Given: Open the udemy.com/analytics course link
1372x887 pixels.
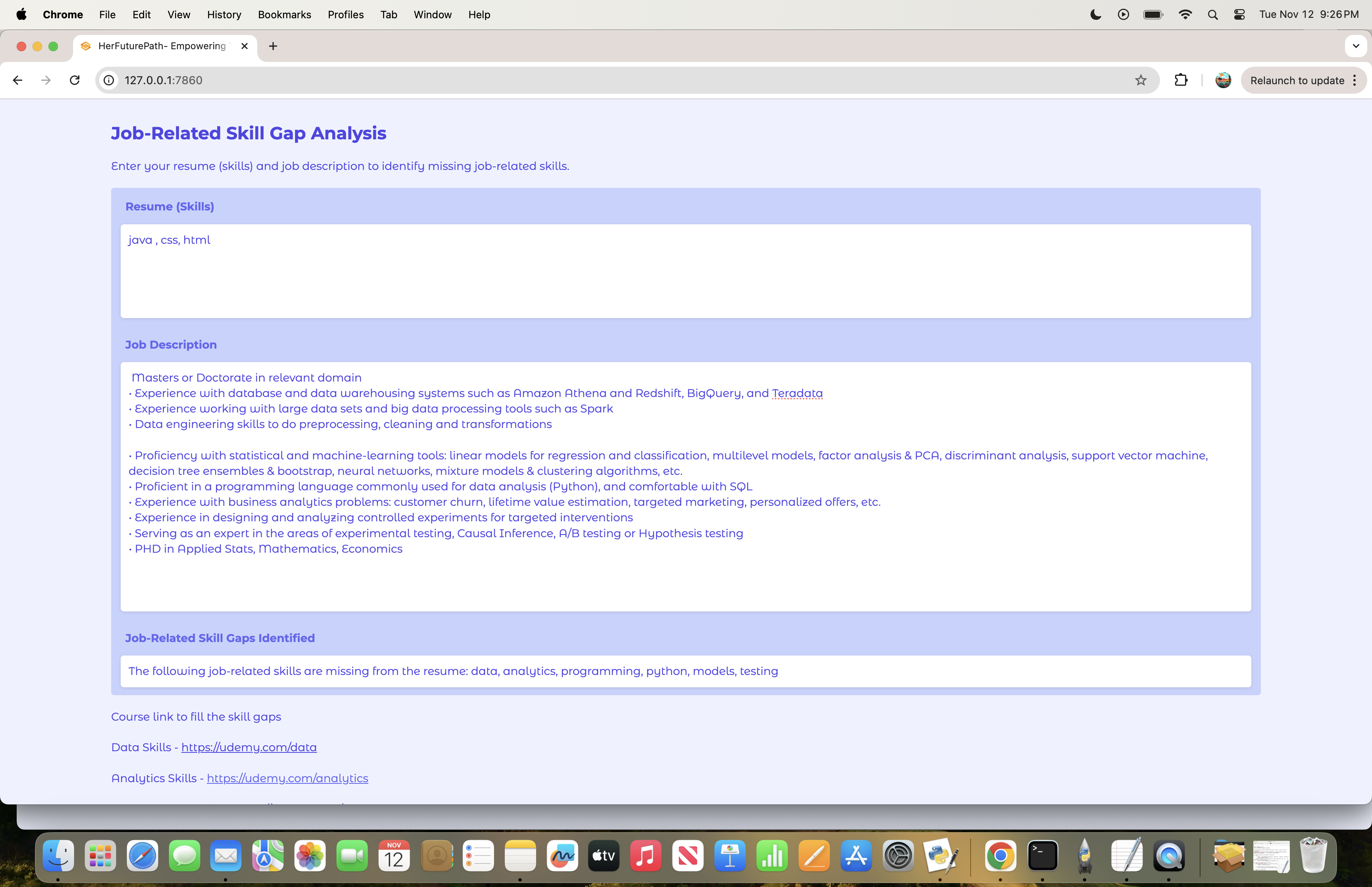Looking at the screenshot, I should [287, 778].
